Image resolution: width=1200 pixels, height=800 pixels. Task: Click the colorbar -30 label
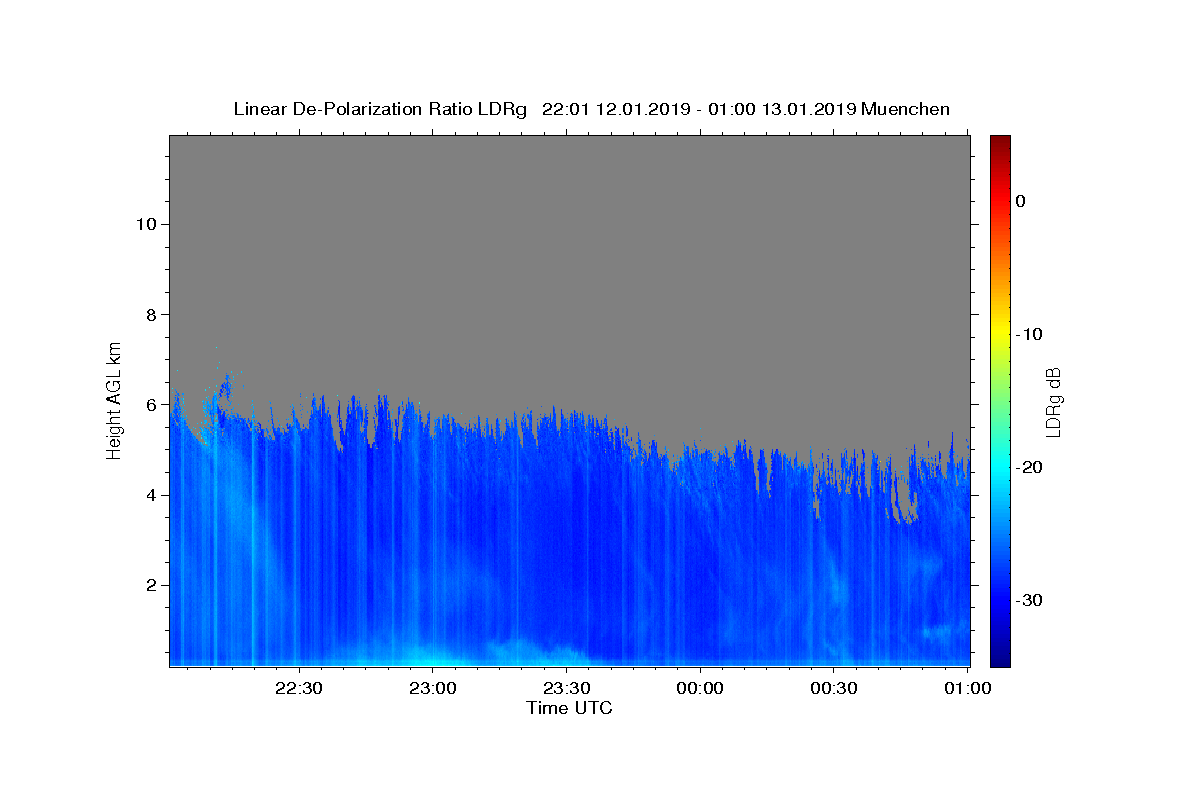1030,600
